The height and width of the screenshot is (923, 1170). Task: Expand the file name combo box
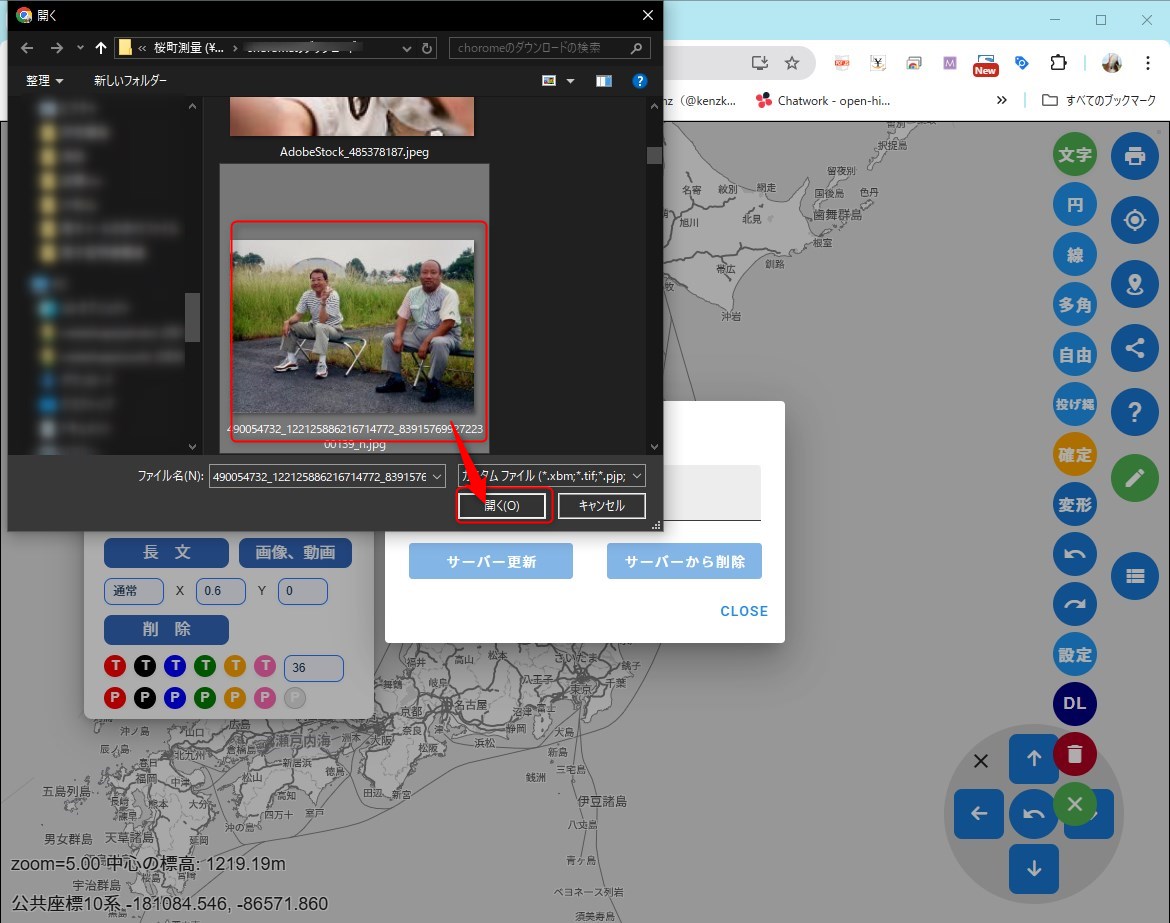tap(436, 477)
